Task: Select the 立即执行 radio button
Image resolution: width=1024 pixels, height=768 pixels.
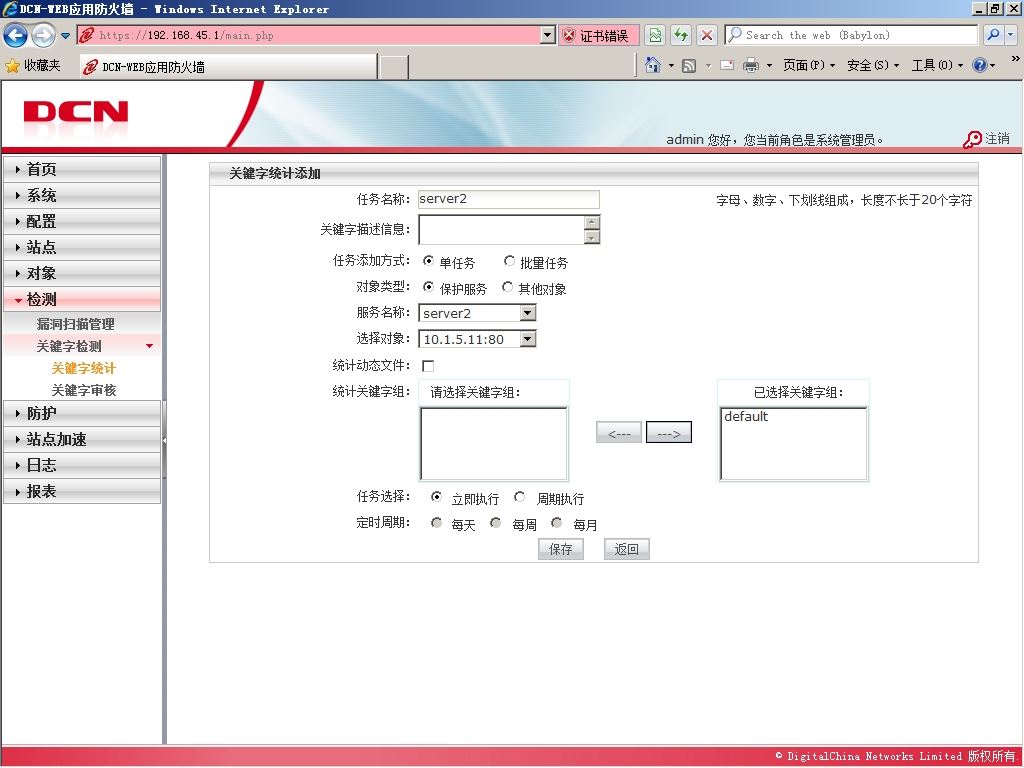Action: (x=436, y=496)
